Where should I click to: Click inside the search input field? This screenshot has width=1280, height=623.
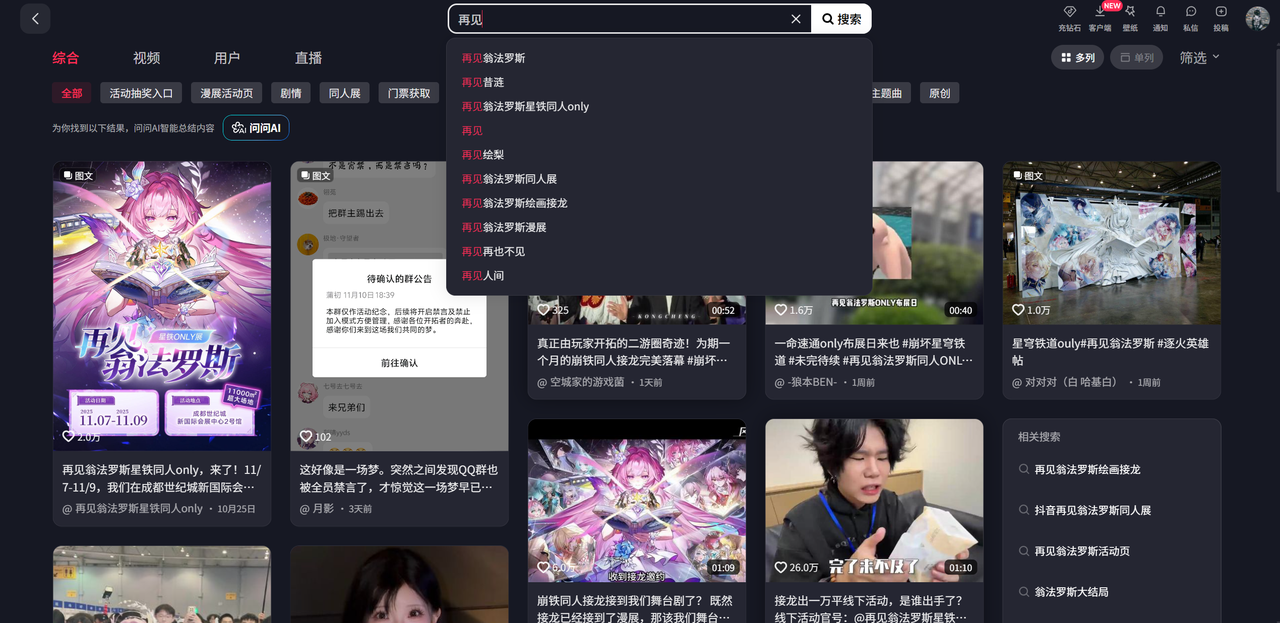620,19
